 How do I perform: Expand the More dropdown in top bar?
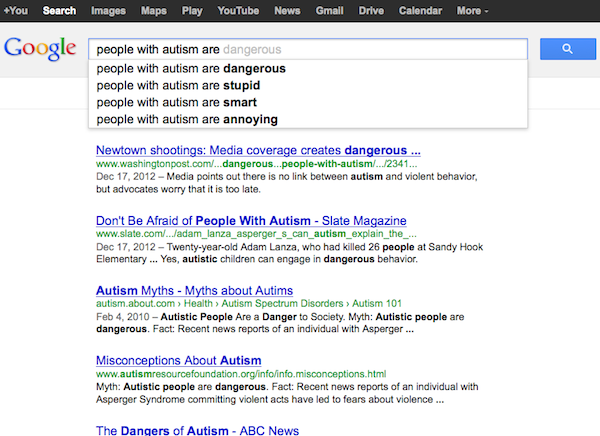point(473,11)
